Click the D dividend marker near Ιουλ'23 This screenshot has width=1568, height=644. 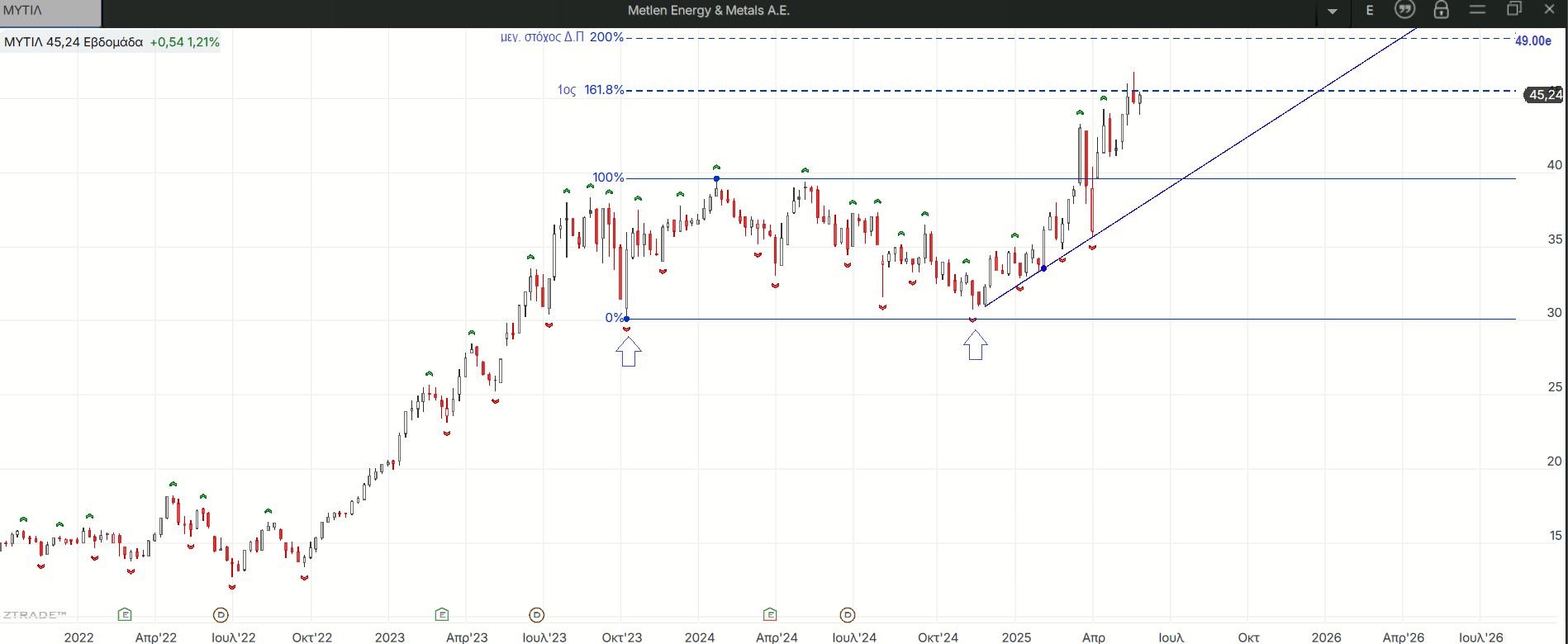(536, 614)
